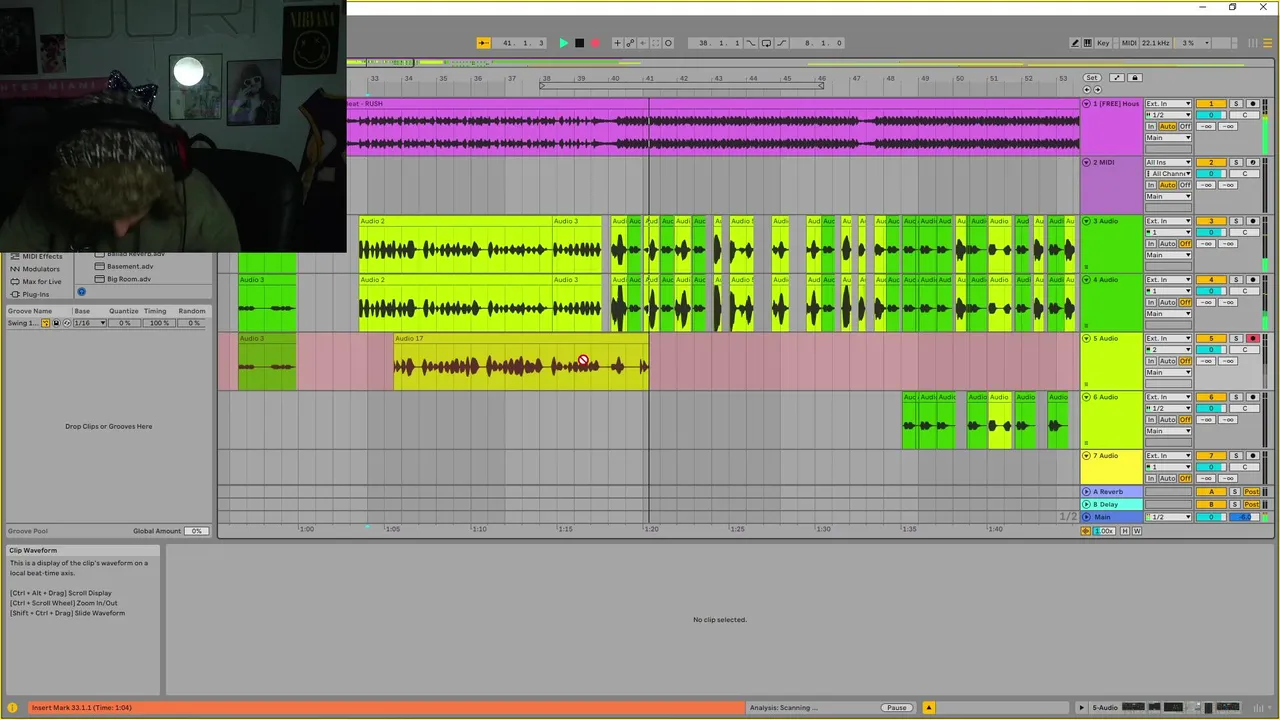Toggle the H height button
This screenshot has width=1280, height=720.
(1124, 531)
